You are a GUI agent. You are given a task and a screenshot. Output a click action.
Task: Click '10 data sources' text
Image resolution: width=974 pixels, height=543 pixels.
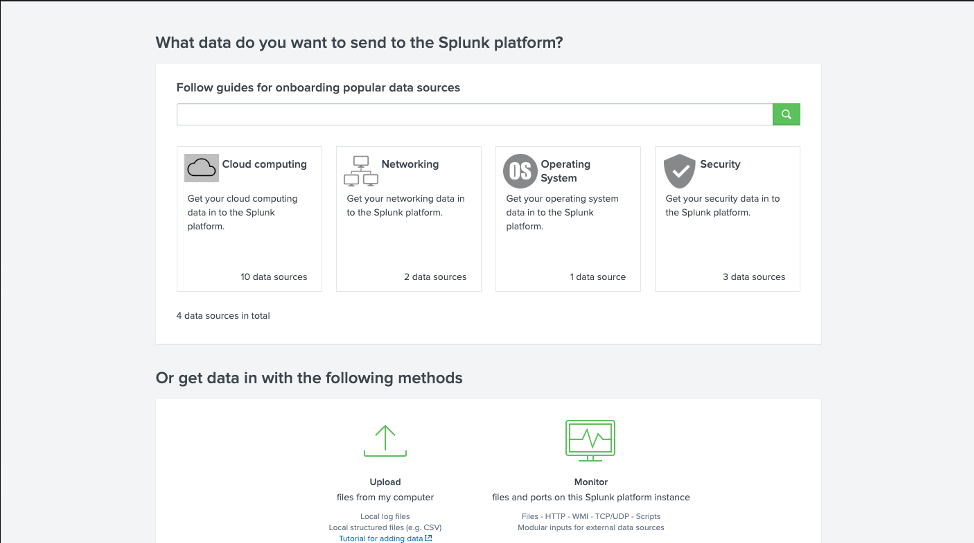274,277
